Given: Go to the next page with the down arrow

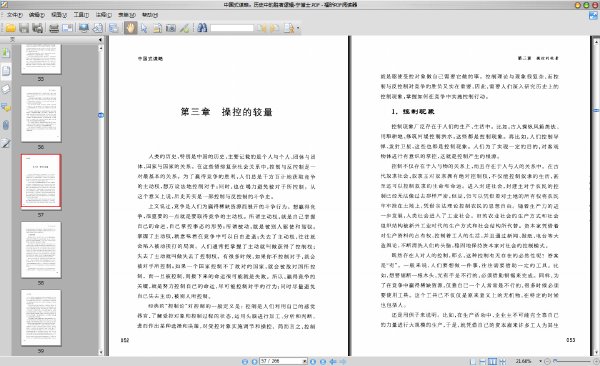Looking at the screenshot, I should click(x=313, y=361).
